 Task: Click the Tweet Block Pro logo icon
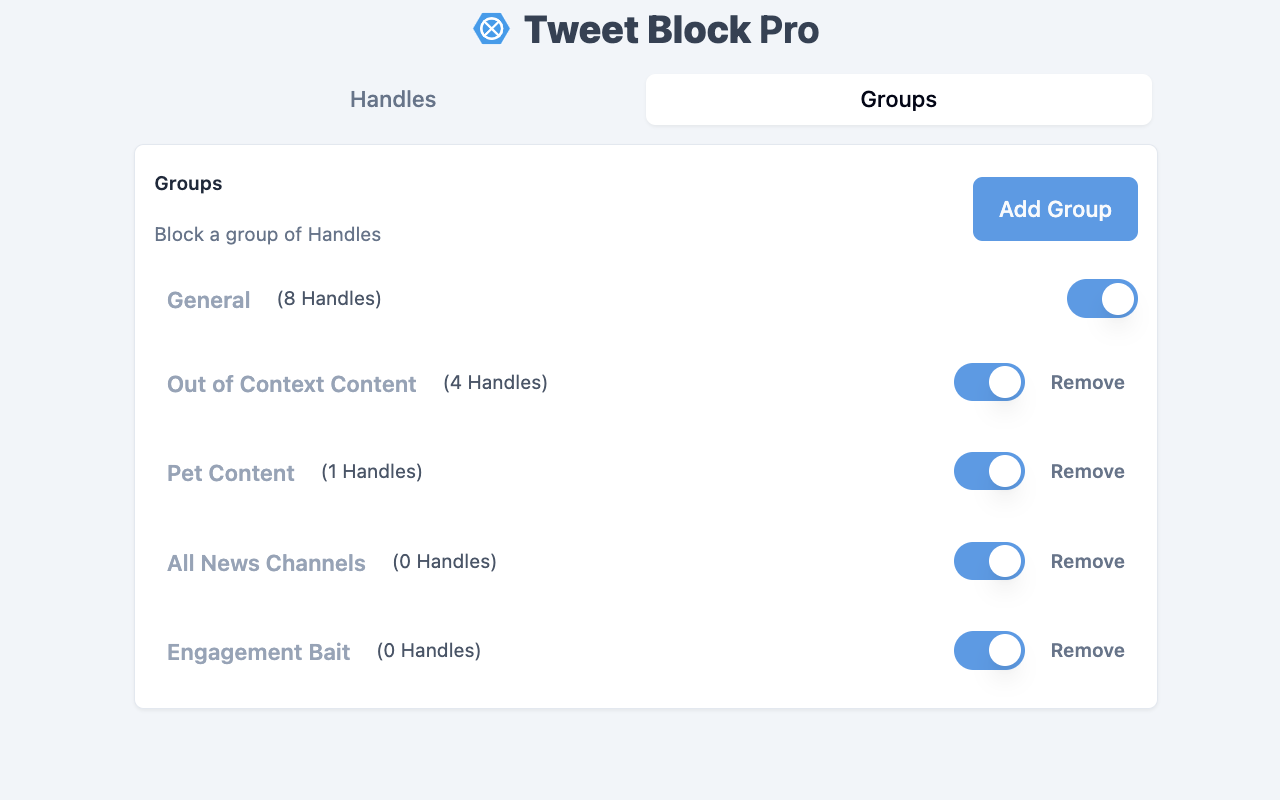[491, 29]
